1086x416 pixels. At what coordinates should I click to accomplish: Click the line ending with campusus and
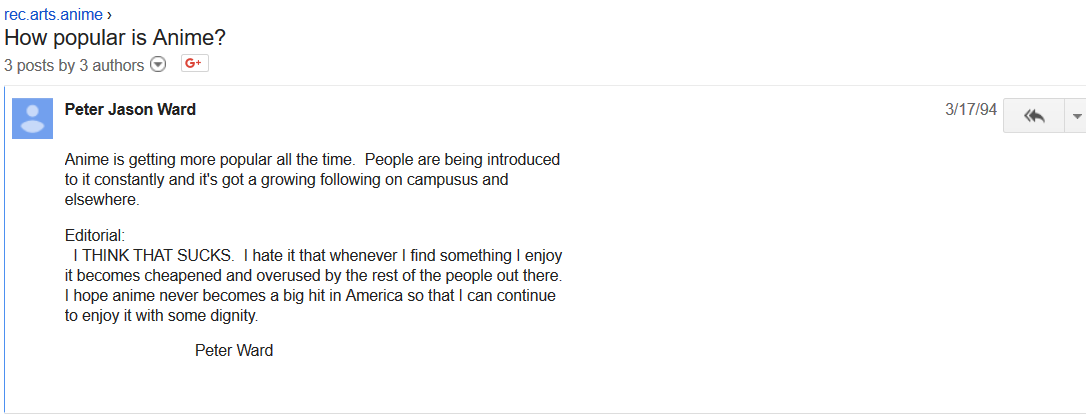[x=287, y=181]
